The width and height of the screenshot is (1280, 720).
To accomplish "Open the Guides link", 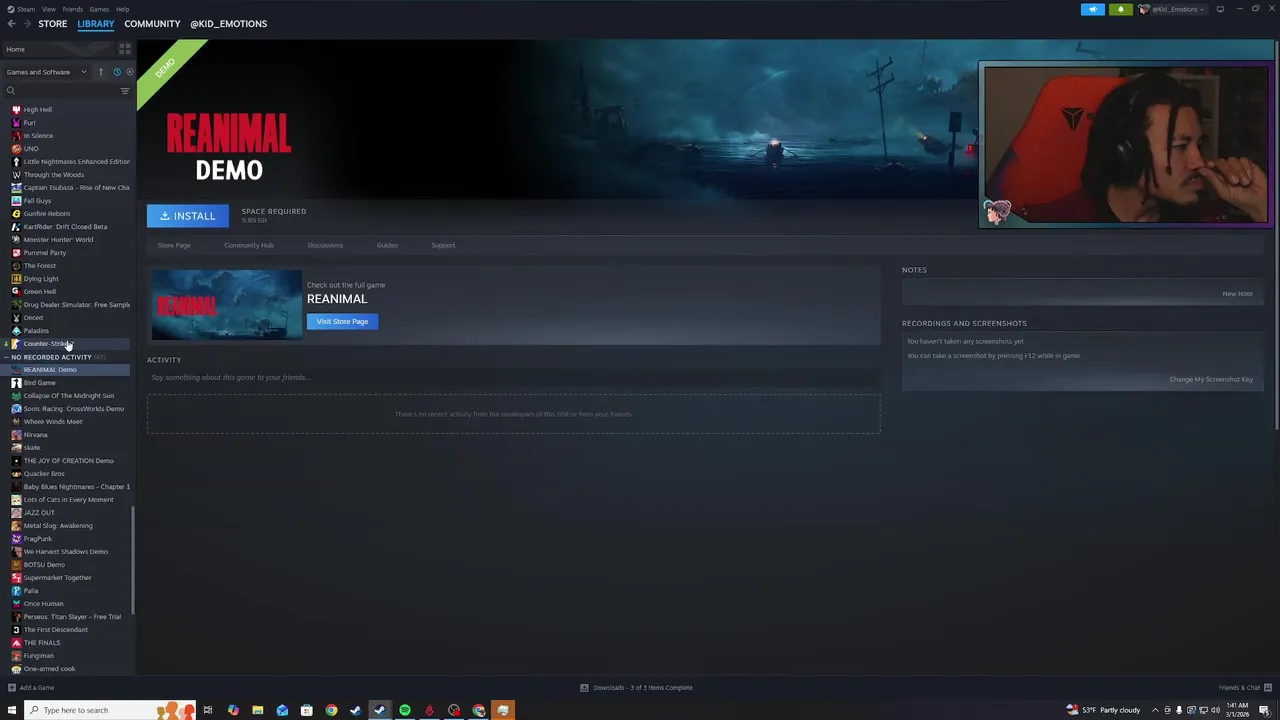I will pyautogui.click(x=387, y=245).
